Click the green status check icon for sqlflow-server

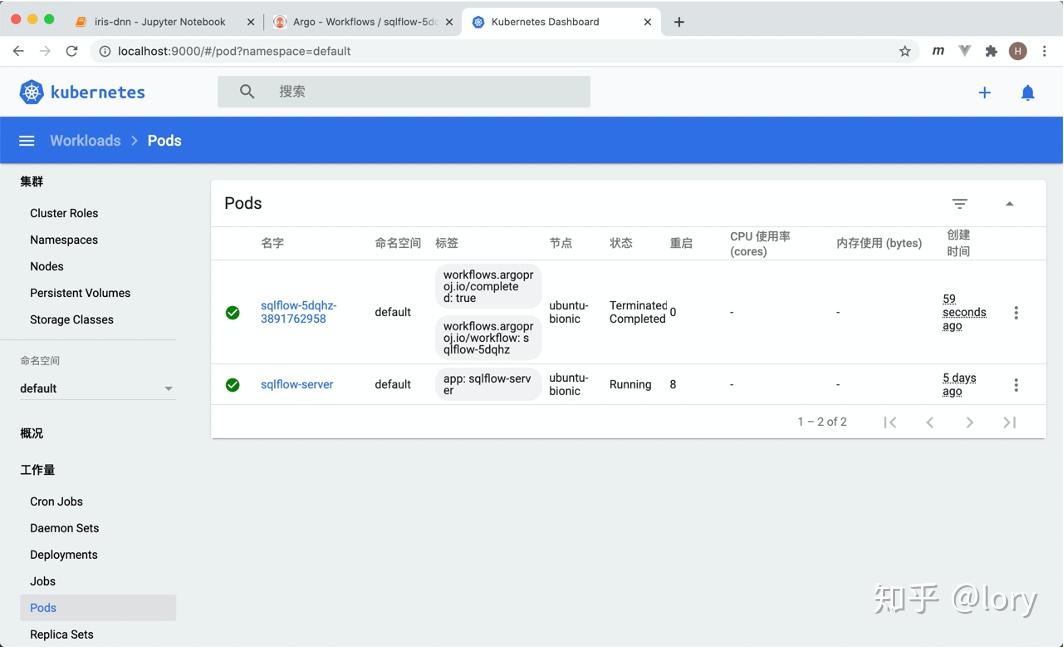[232, 384]
